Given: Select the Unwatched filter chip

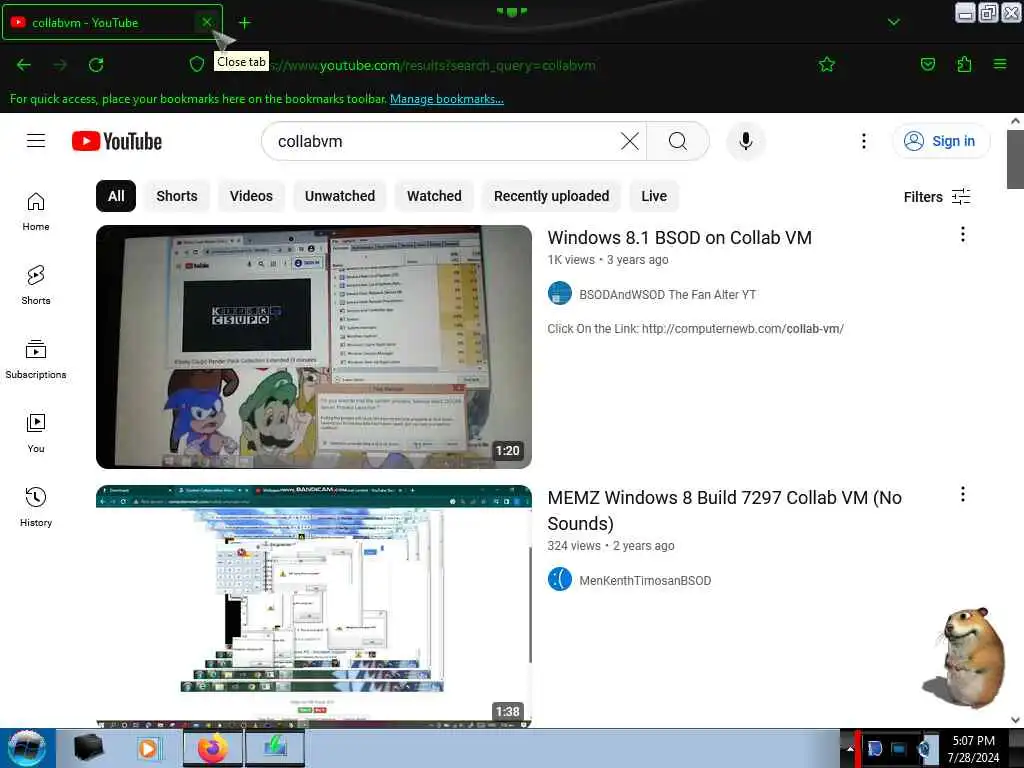Looking at the screenshot, I should [x=340, y=196].
